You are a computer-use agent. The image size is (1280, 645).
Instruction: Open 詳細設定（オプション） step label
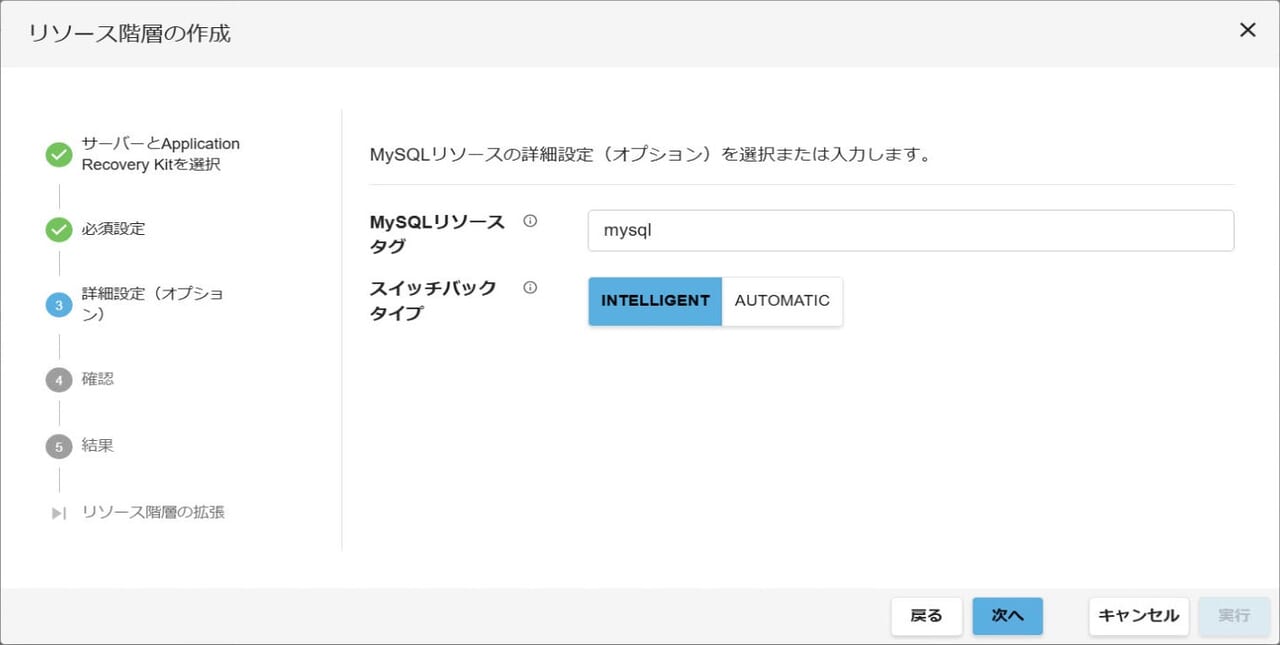[153, 304]
